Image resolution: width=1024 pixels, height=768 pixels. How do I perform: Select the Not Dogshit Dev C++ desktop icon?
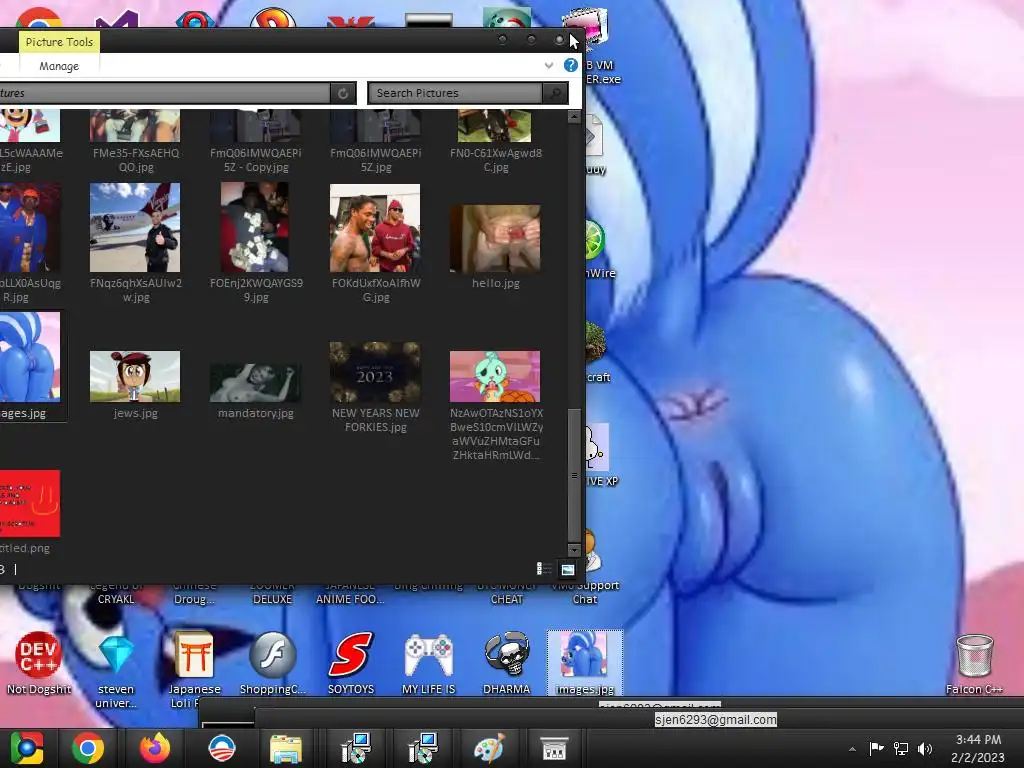pyautogui.click(x=39, y=663)
